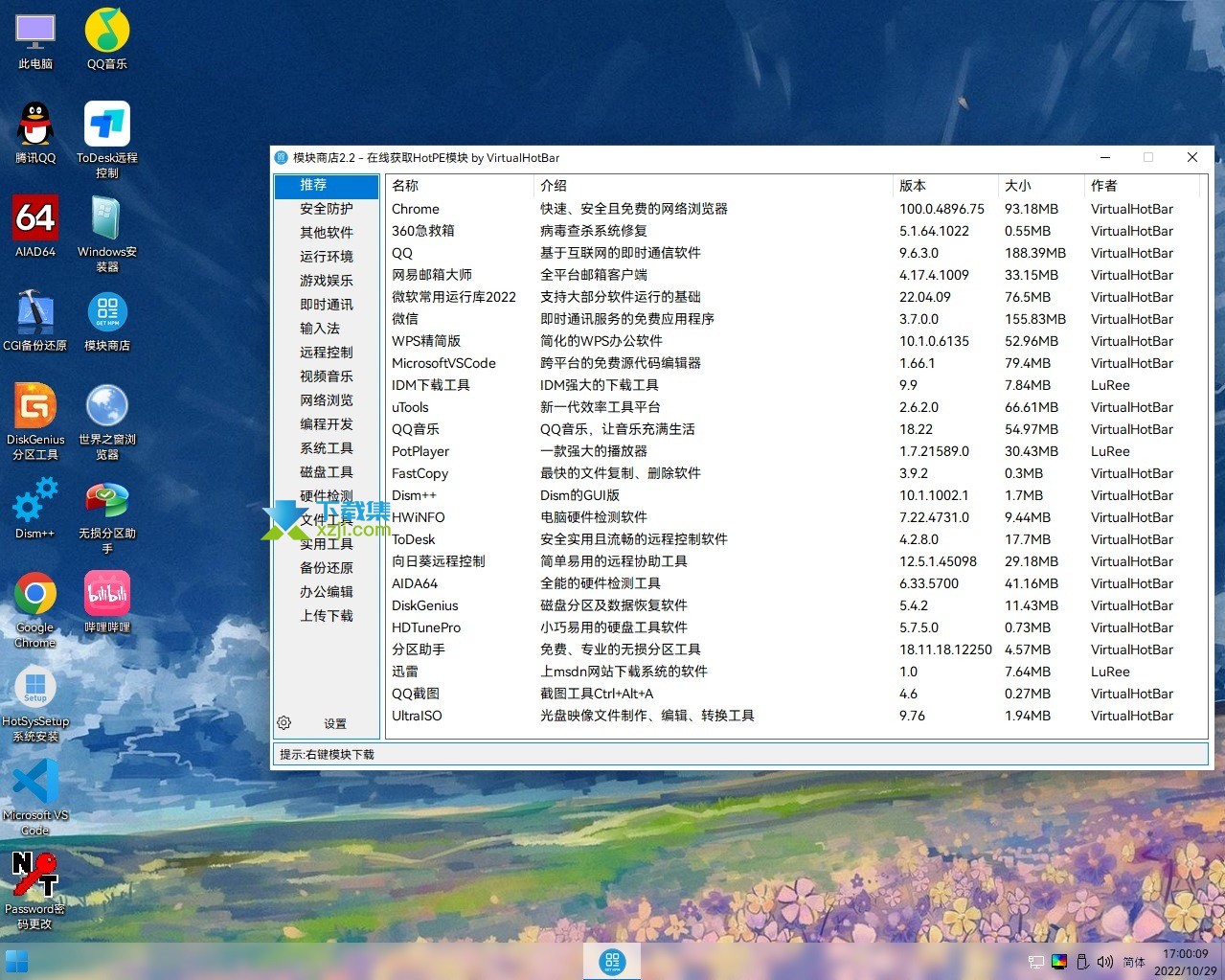The height and width of the screenshot is (980, 1225).
Task: Select the 编程开发 category
Action: [327, 424]
